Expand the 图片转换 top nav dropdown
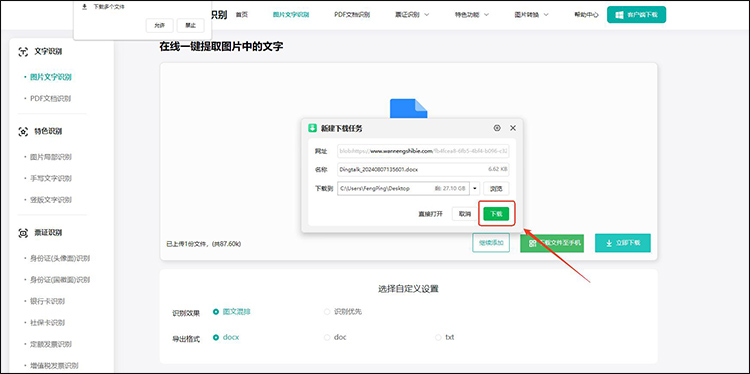 (531, 14)
